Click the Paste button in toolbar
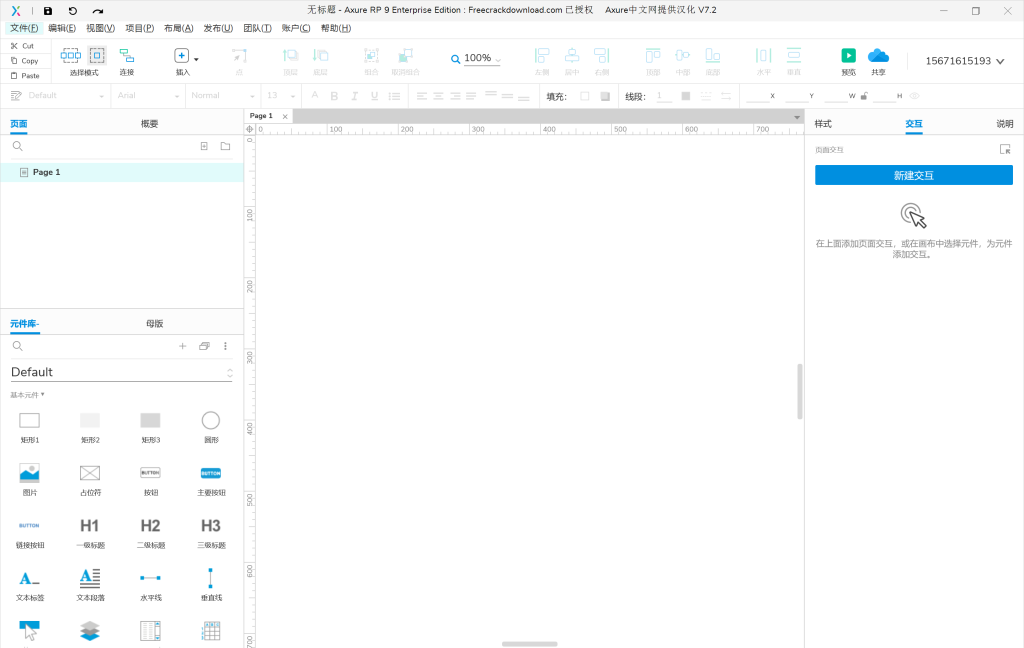This screenshot has height=648, width=1024. pos(24,75)
